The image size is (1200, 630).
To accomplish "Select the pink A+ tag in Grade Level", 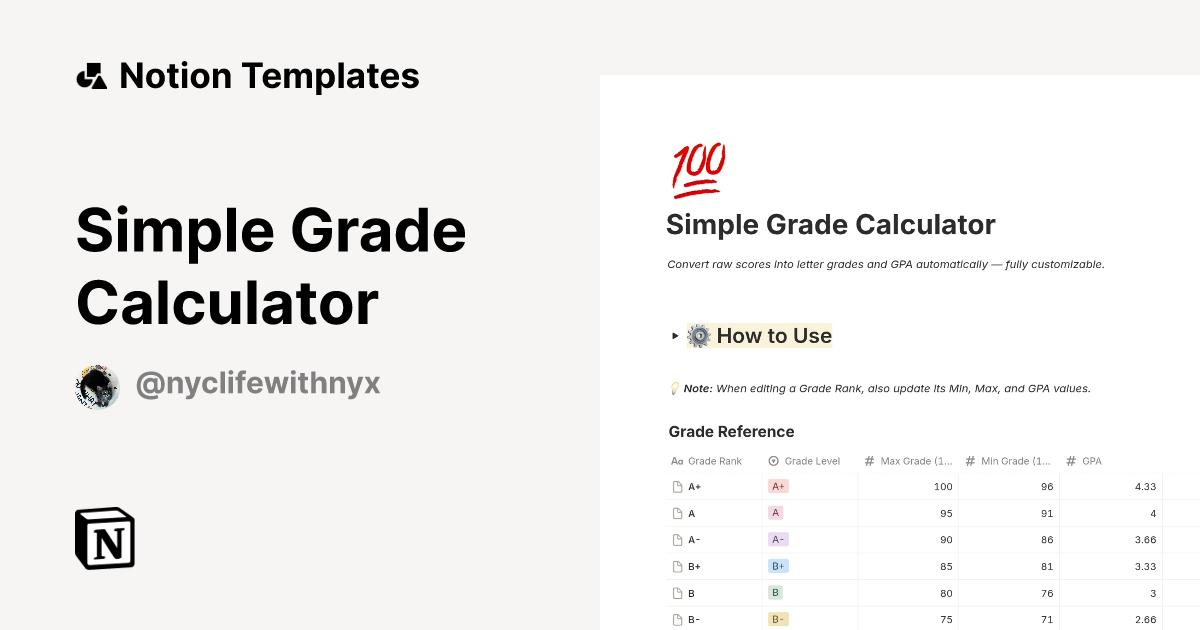I will (777, 486).
